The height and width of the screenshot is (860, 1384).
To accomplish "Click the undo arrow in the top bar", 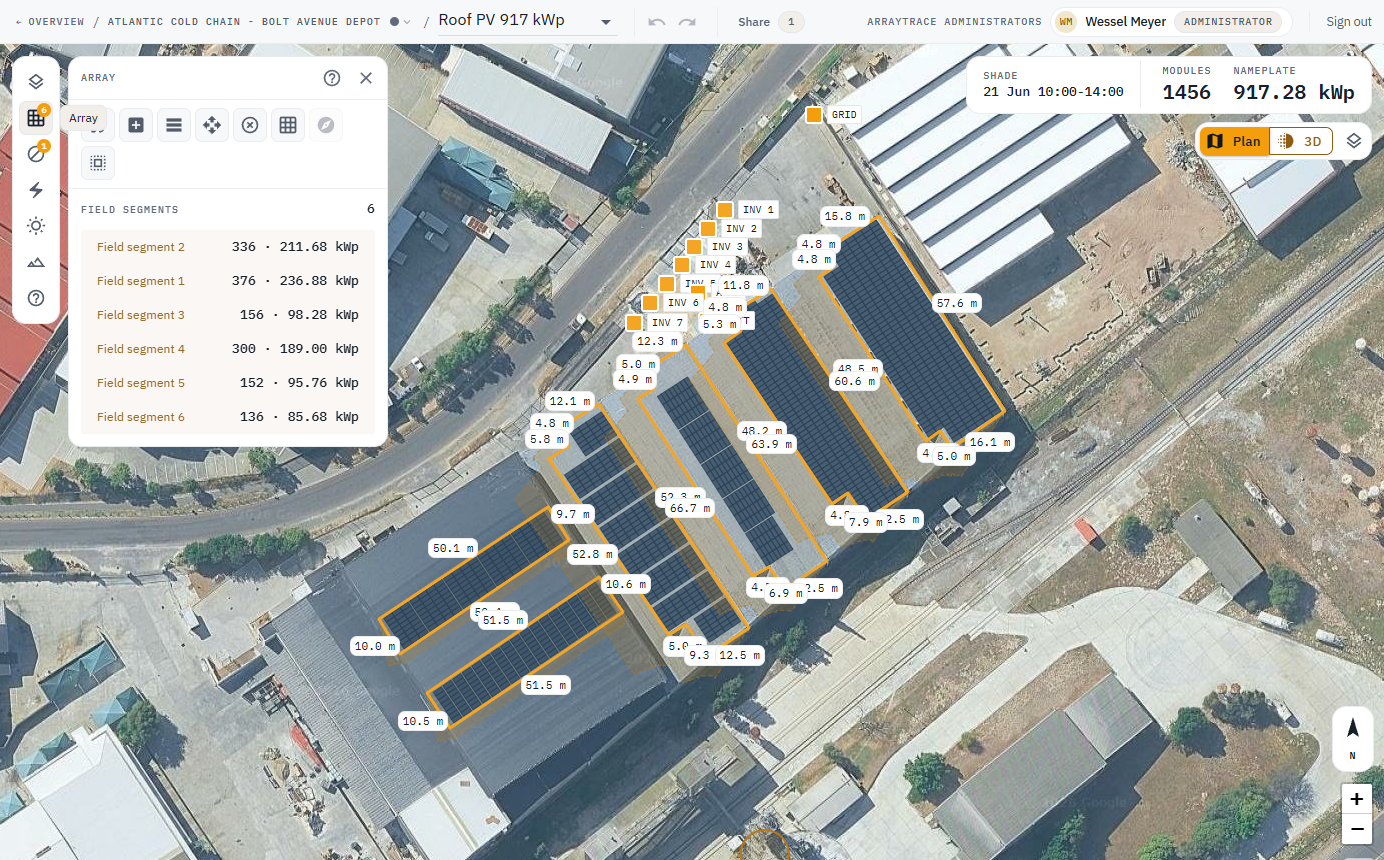I will (657, 22).
